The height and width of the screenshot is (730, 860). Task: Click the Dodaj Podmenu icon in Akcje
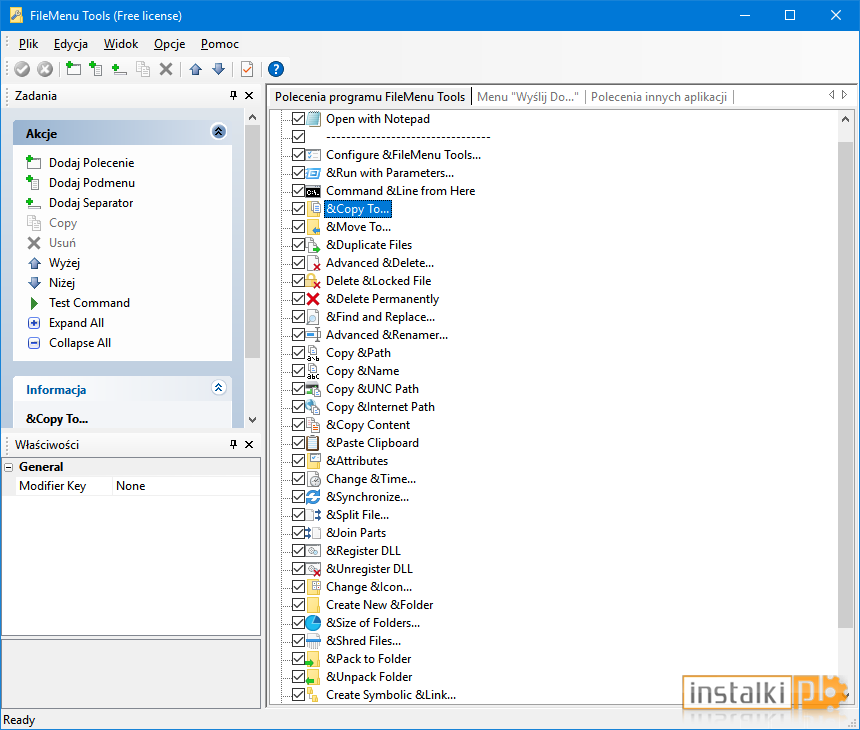[33, 183]
